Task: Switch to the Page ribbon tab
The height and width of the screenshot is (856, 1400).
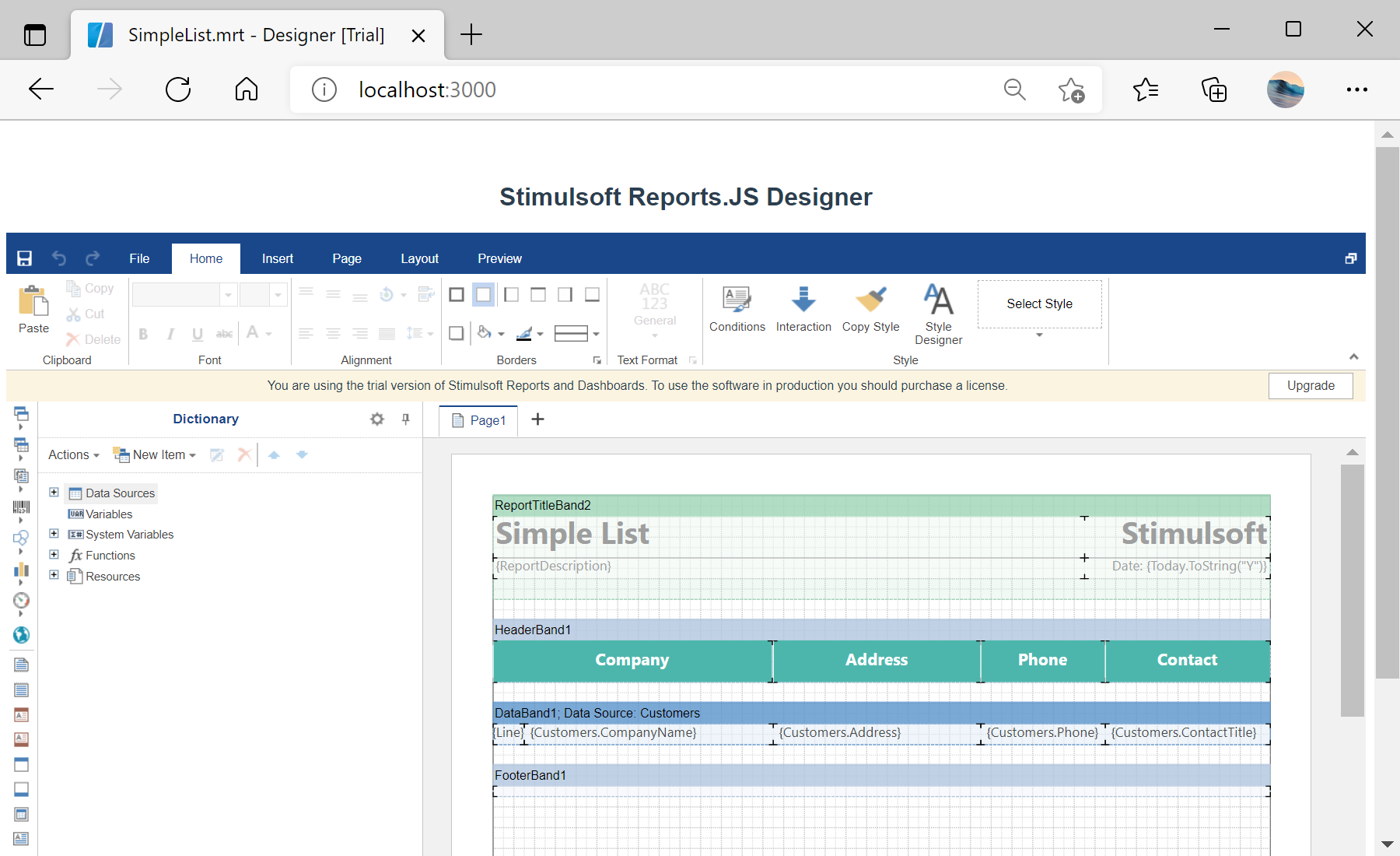Action: click(347, 258)
